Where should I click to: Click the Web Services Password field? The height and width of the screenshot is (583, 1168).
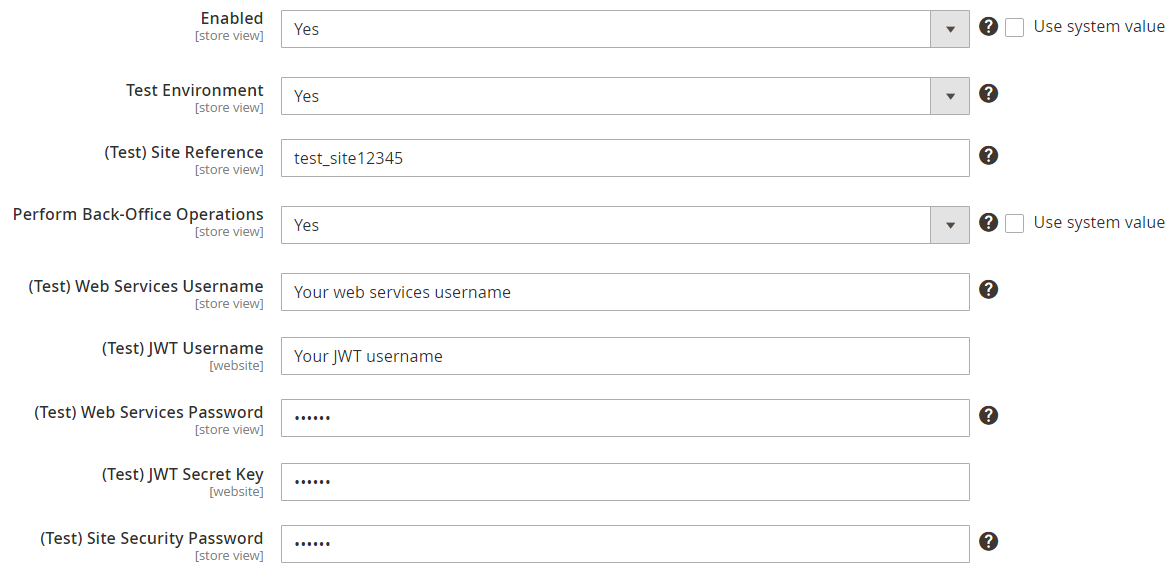625,418
